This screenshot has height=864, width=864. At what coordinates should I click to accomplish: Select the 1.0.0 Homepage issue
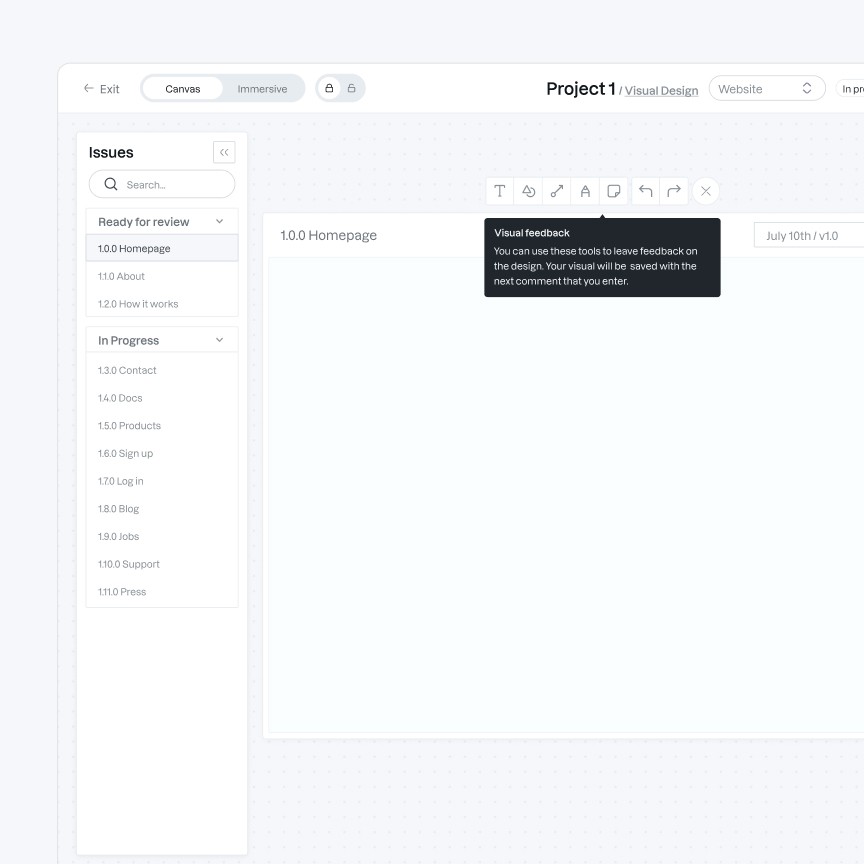[x=162, y=249]
